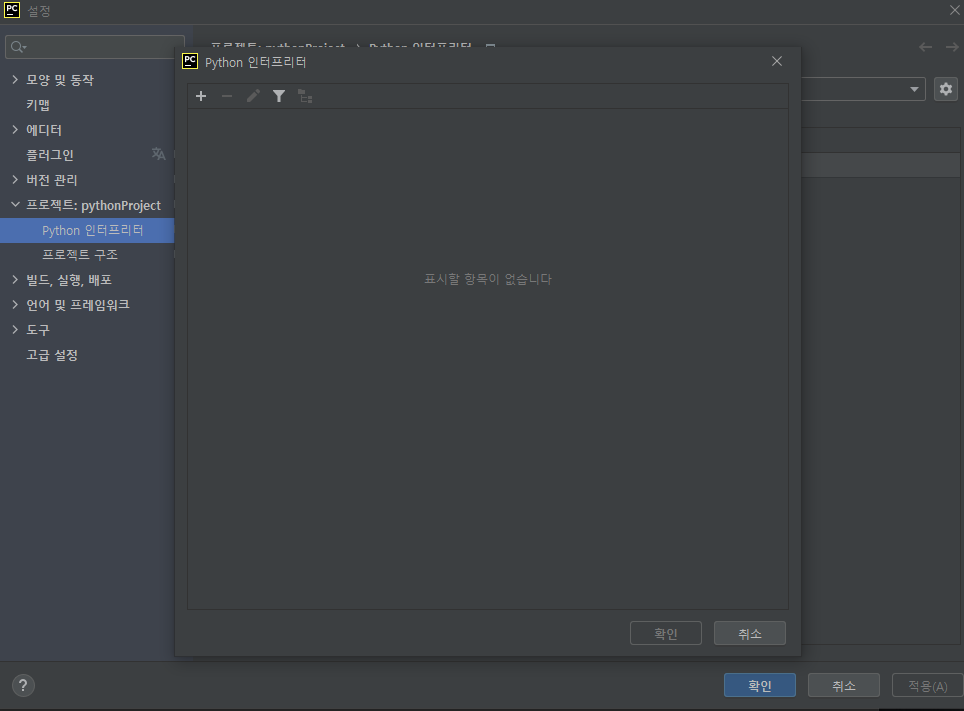Click the show paths tree icon
This screenshot has height=711, width=964.
click(305, 96)
